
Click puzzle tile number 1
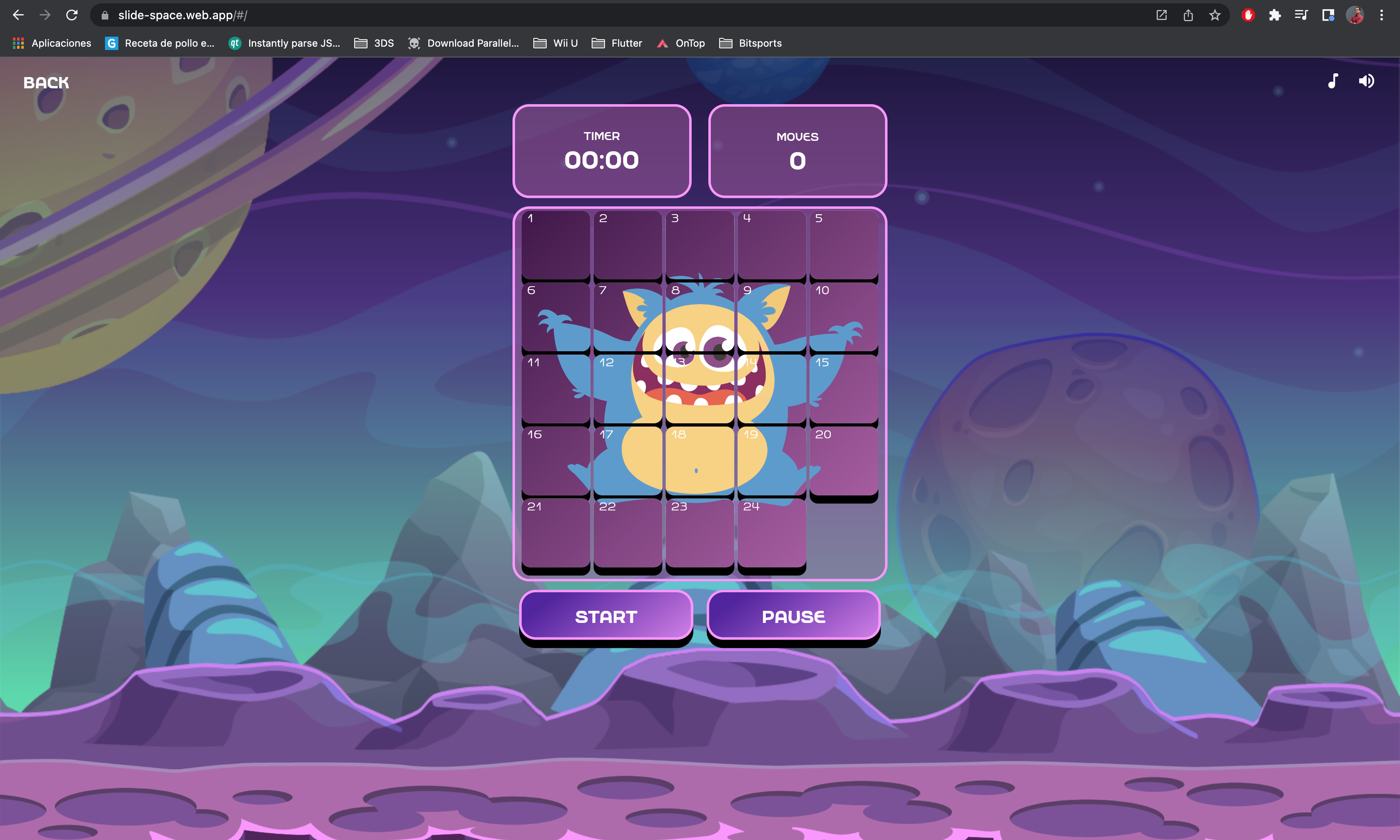(555, 245)
